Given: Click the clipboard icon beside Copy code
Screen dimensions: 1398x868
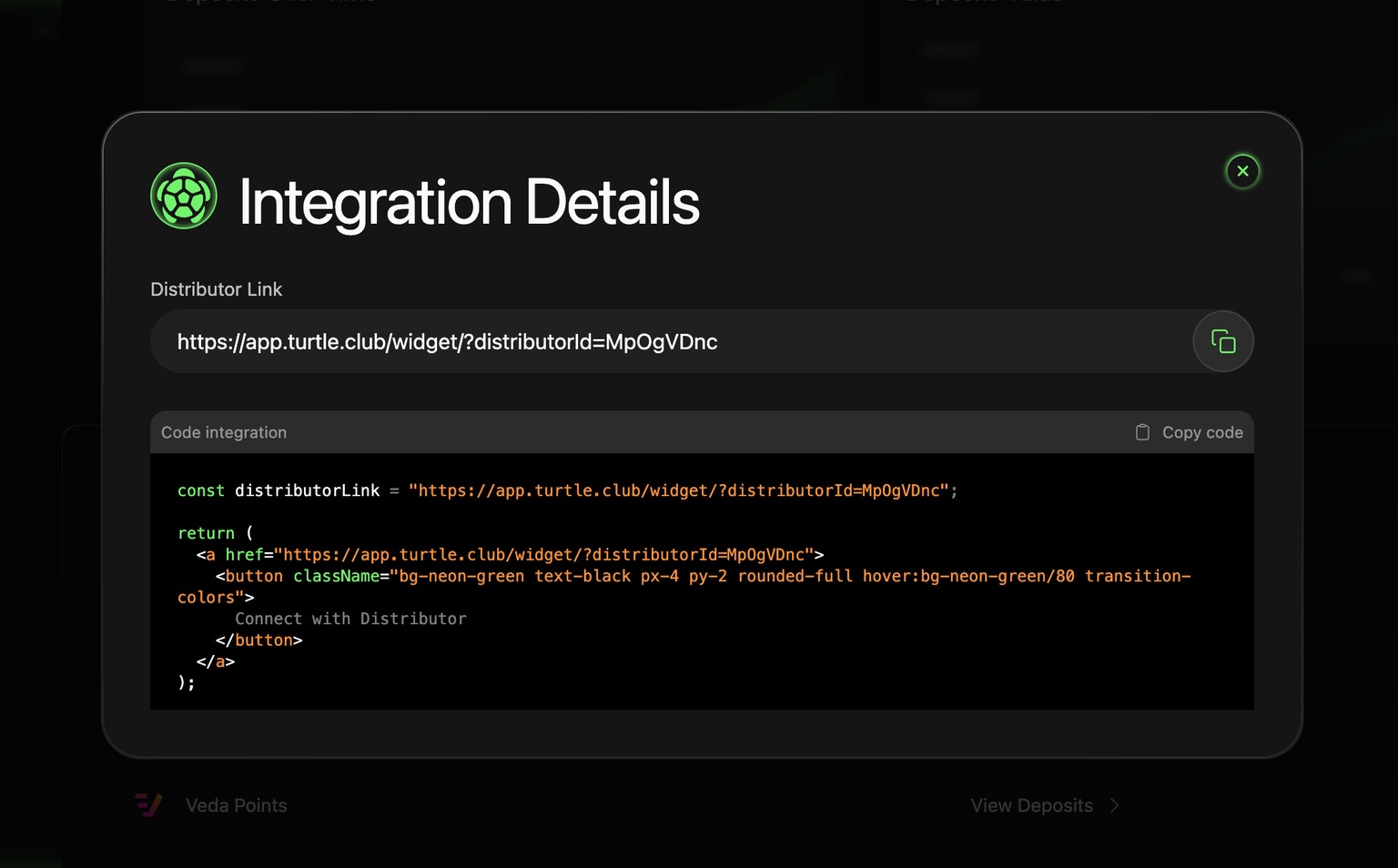Looking at the screenshot, I should click(1142, 431).
